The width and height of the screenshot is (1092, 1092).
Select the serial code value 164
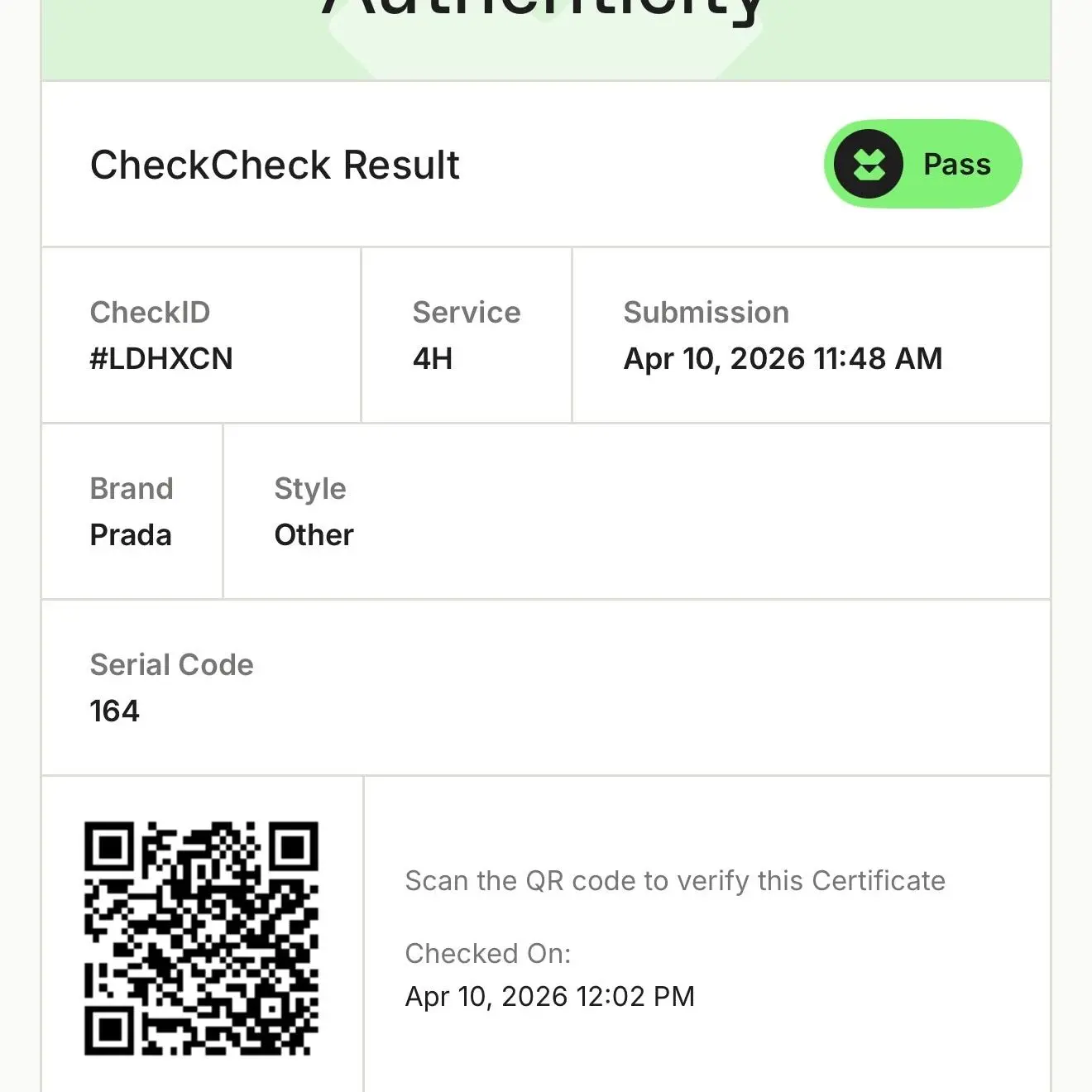pyautogui.click(x=115, y=711)
